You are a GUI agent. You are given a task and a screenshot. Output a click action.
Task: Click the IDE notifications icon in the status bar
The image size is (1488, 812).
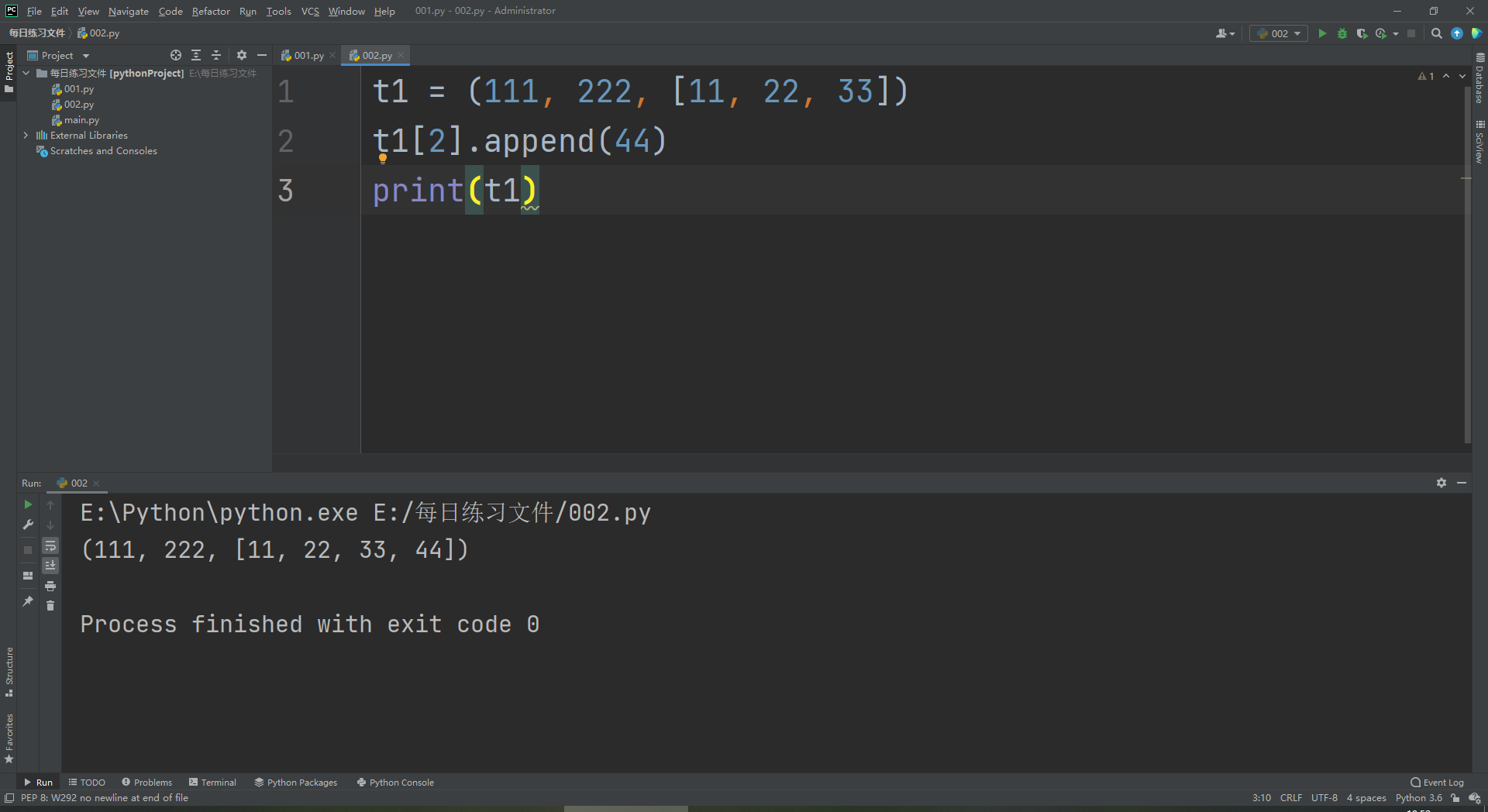point(1475,798)
